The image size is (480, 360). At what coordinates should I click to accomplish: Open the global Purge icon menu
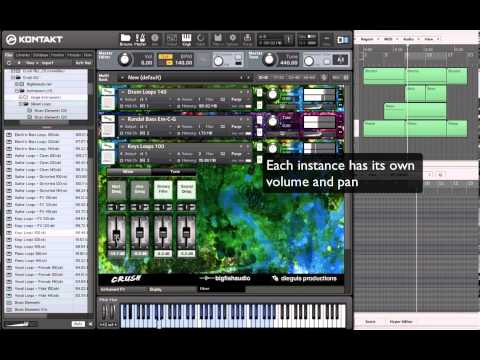coord(247,39)
